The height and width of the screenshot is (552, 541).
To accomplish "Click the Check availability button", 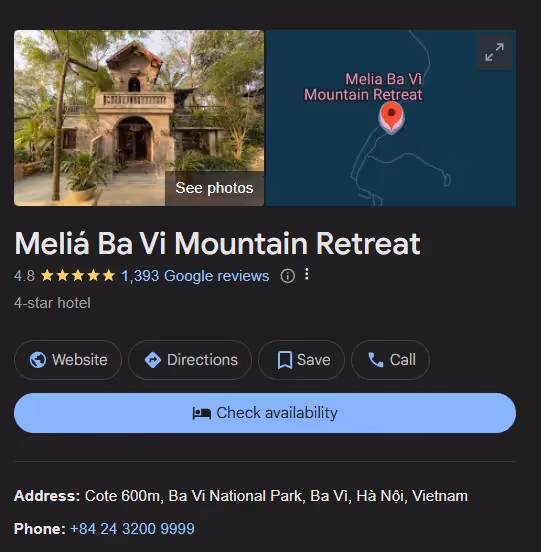I will (265, 413).
